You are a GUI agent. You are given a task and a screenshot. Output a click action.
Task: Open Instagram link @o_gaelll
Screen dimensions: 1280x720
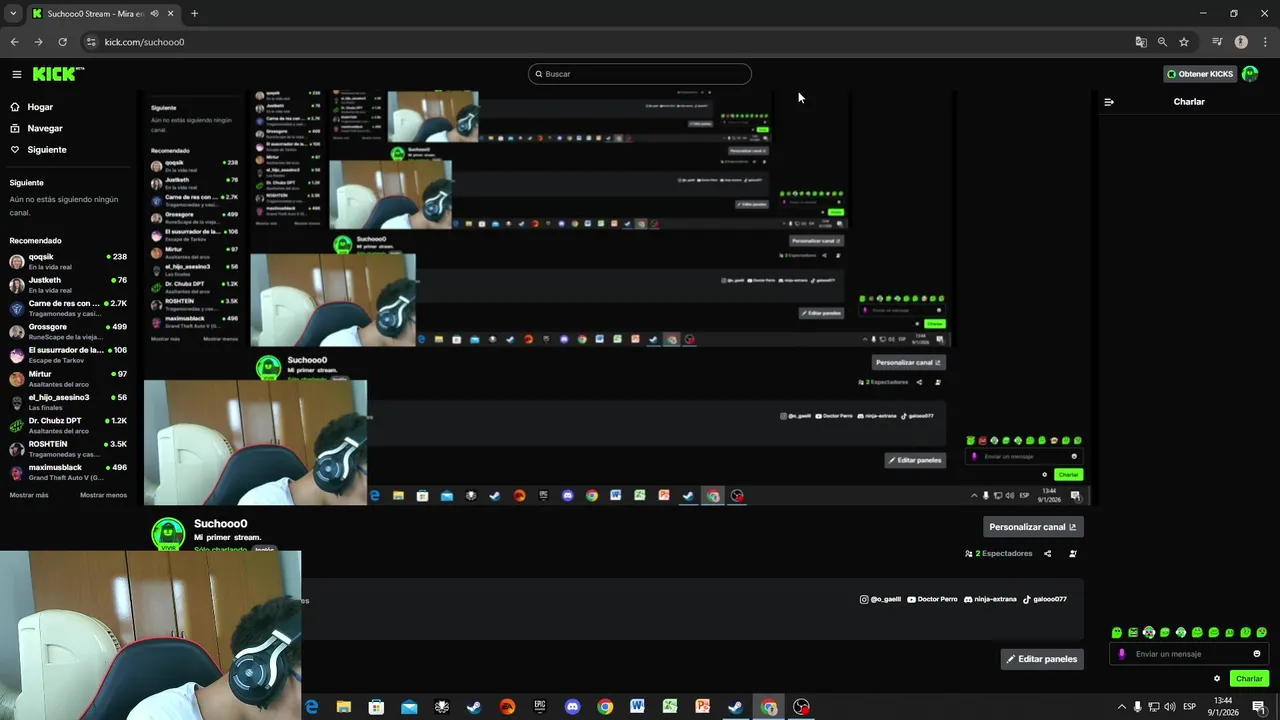click(880, 599)
